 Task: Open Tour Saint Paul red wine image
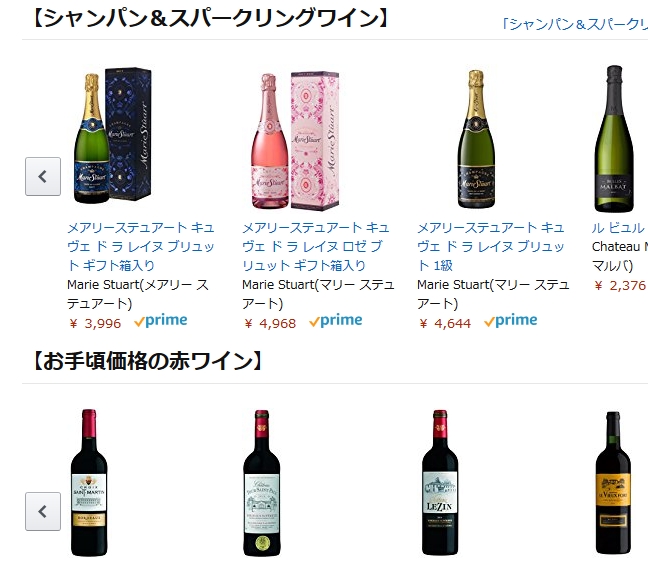(262, 483)
